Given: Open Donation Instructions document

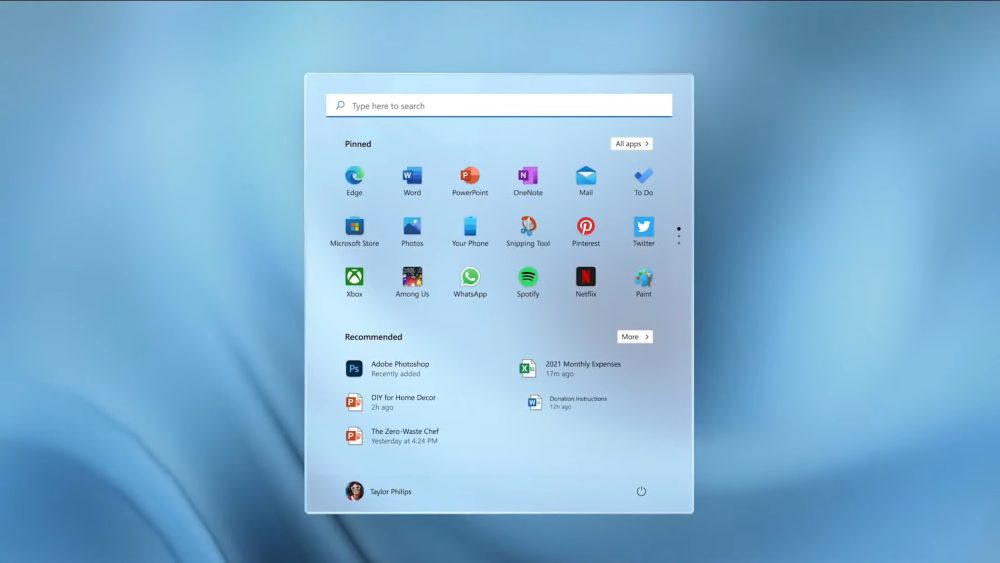Looking at the screenshot, I should tap(566, 402).
